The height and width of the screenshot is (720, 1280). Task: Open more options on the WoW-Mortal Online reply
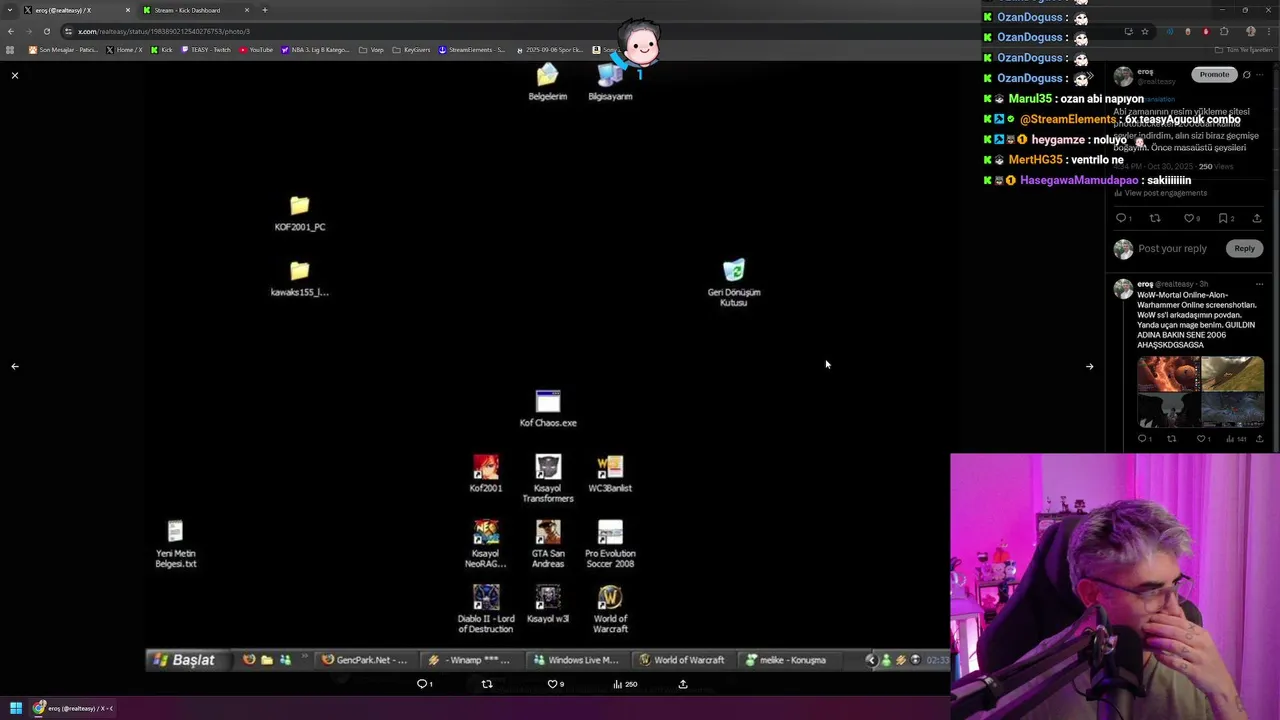tap(1259, 284)
